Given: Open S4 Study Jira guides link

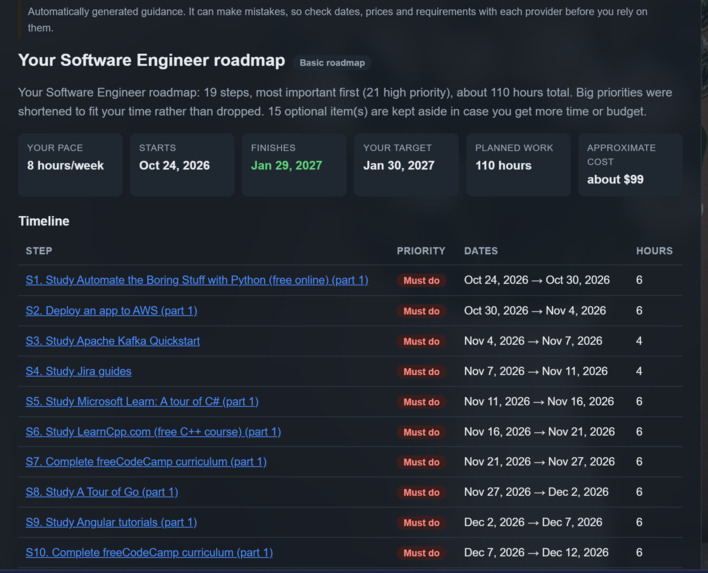Looking at the screenshot, I should pos(79,371).
